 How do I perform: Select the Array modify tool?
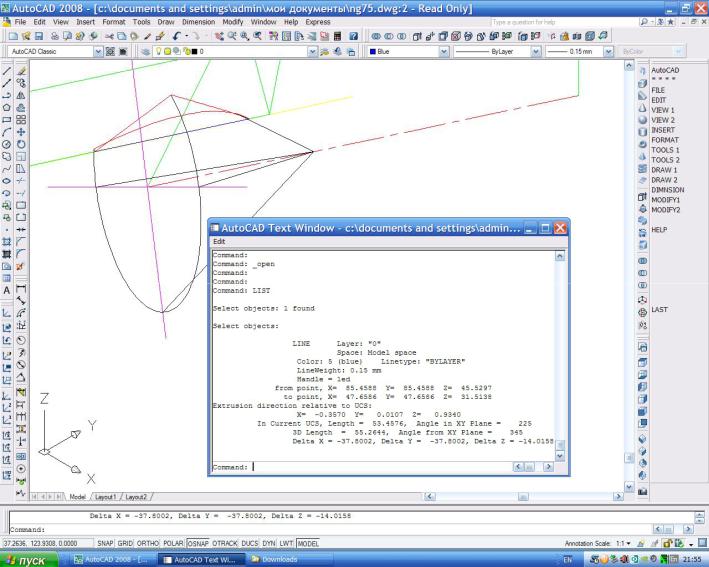coord(21,120)
